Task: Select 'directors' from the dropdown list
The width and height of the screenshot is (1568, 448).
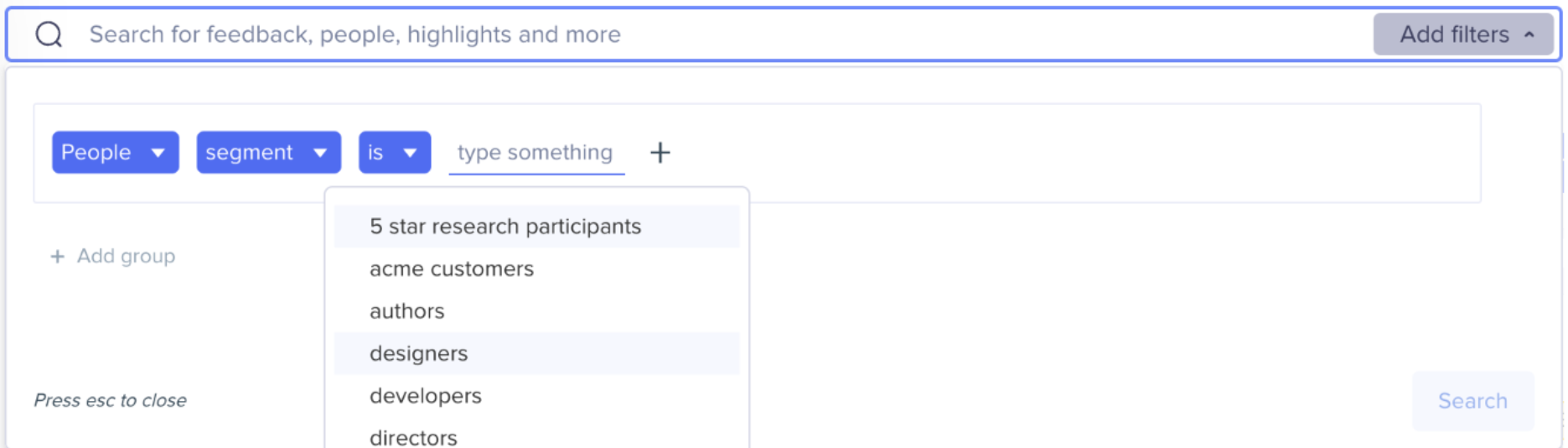Action: (413, 437)
